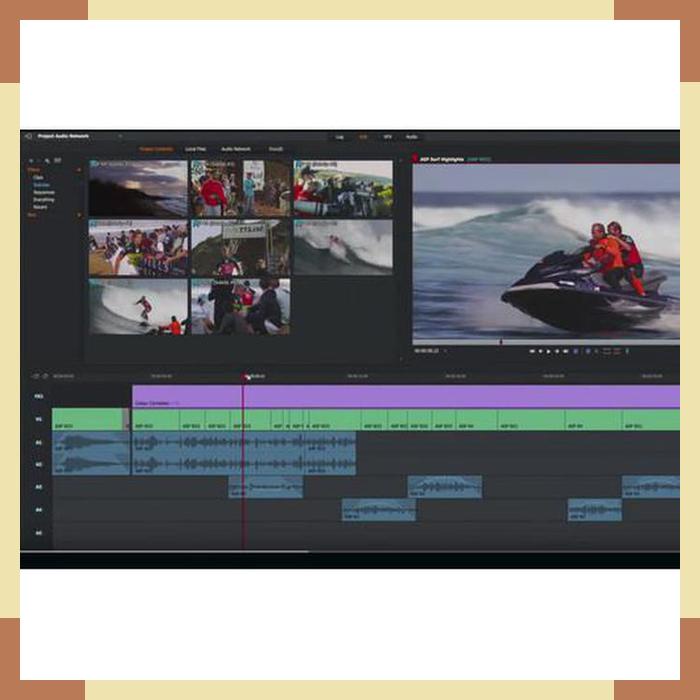The height and width of the screenshot is (700, 700).
Task: Click the red record icon above the viewer
Action: tap(415, 158)
